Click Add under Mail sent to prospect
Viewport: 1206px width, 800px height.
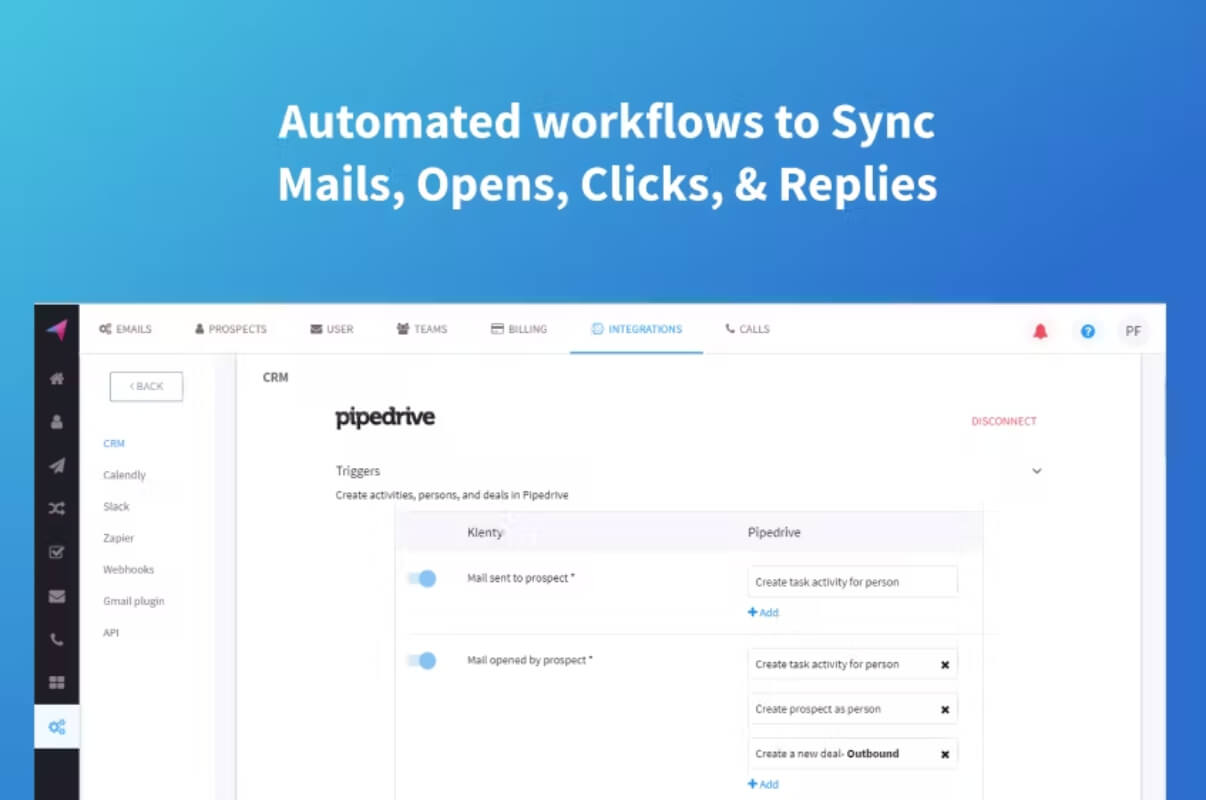[x=763, y=612]
